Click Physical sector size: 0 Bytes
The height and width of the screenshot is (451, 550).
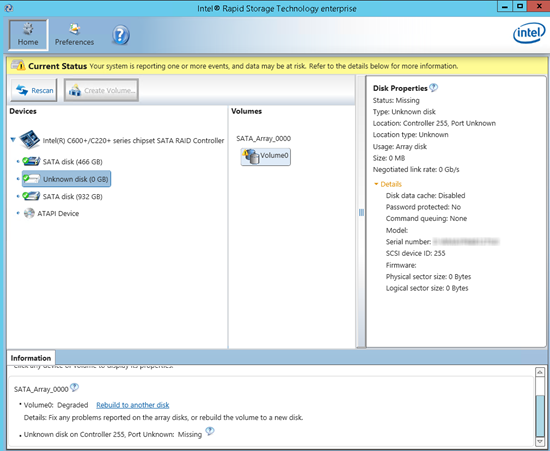[x=429, y=277]
